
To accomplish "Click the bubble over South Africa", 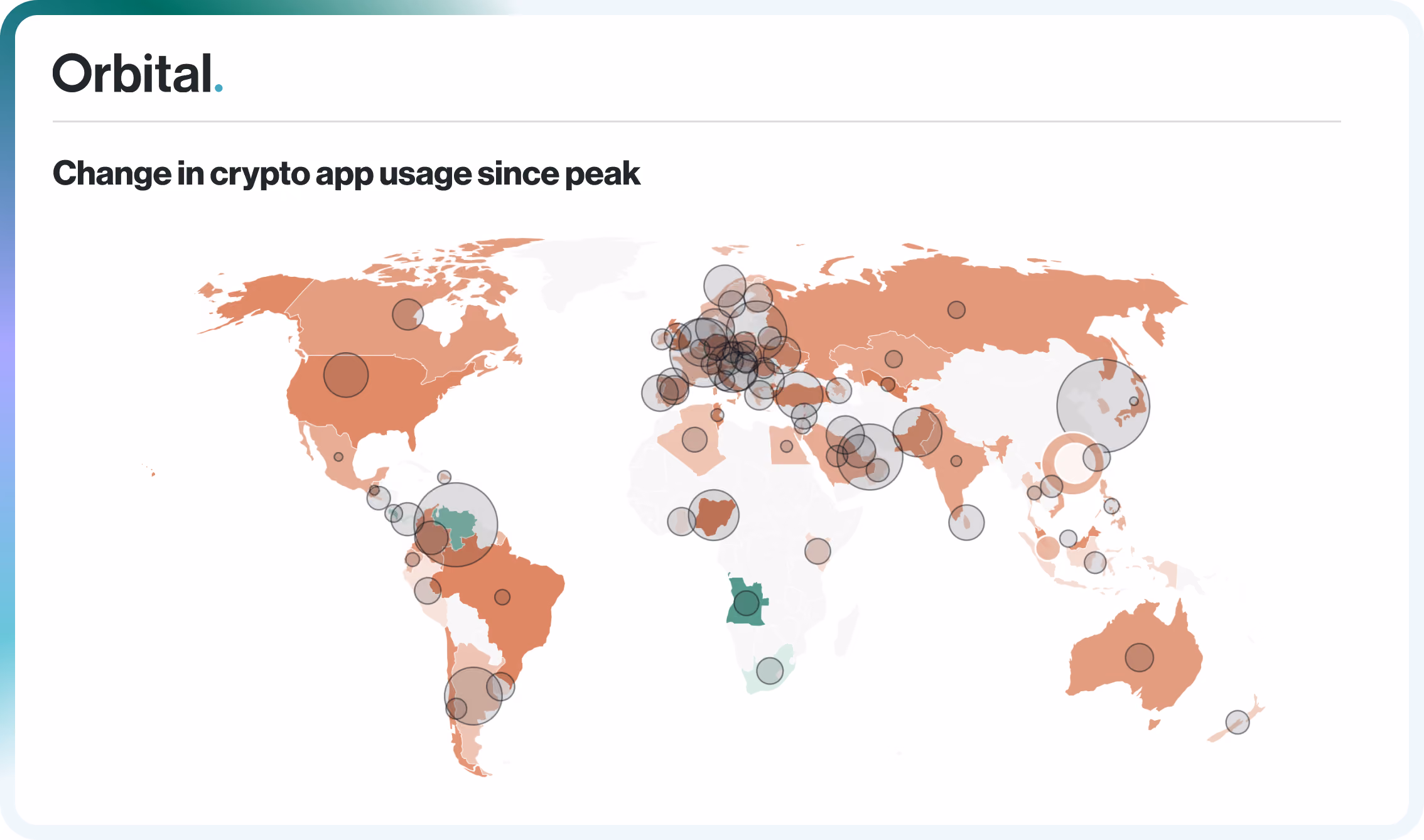I will pyautogui.click(x=770, y=670).
